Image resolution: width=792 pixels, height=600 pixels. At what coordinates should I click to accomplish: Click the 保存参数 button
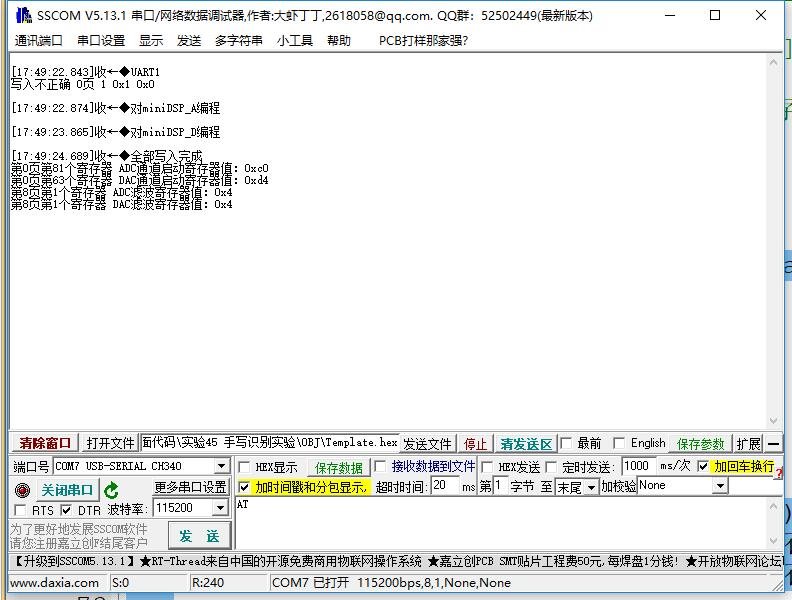click(x=701, y=444)
